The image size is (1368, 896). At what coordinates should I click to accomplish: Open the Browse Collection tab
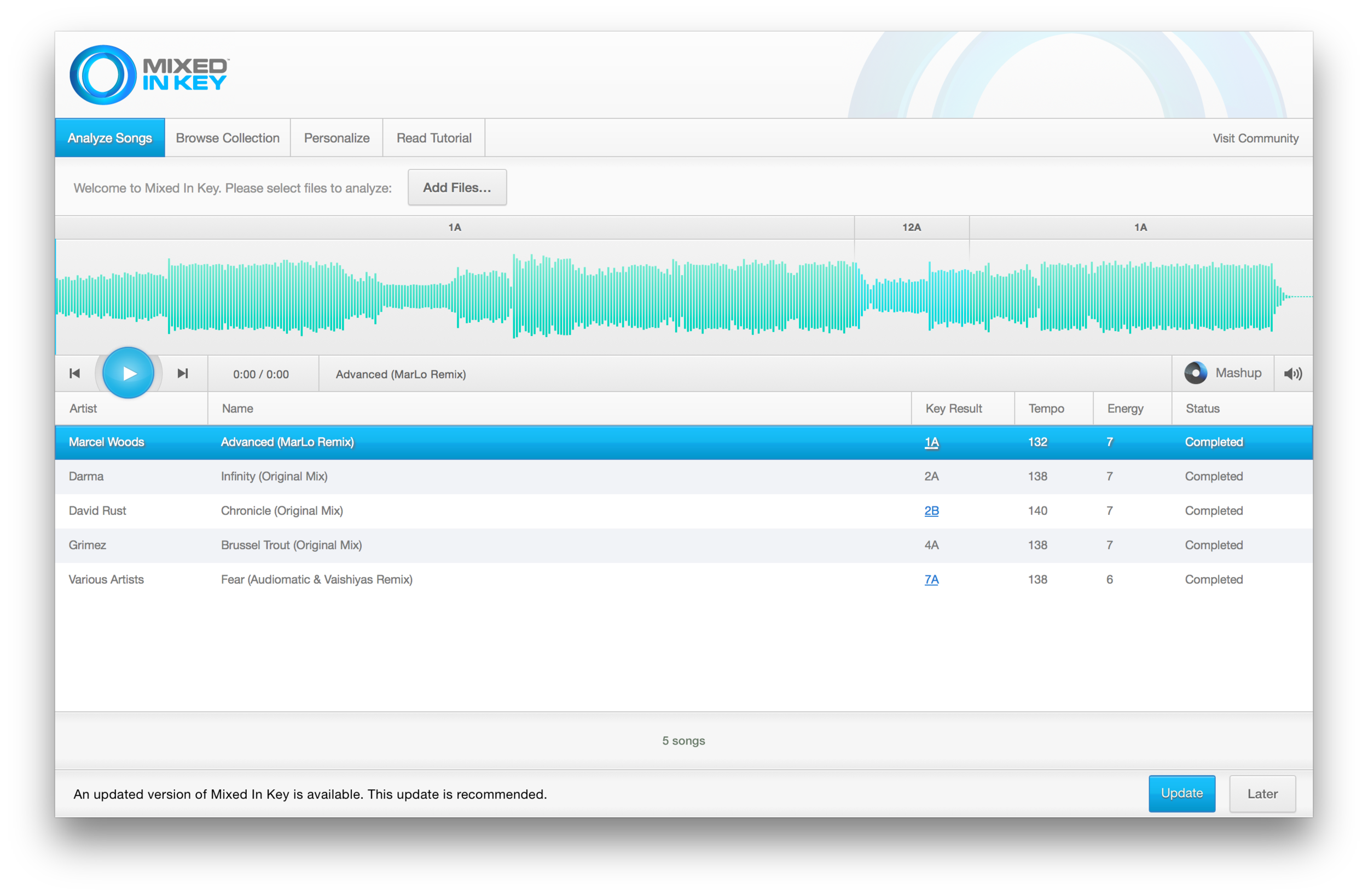point(228,138)
